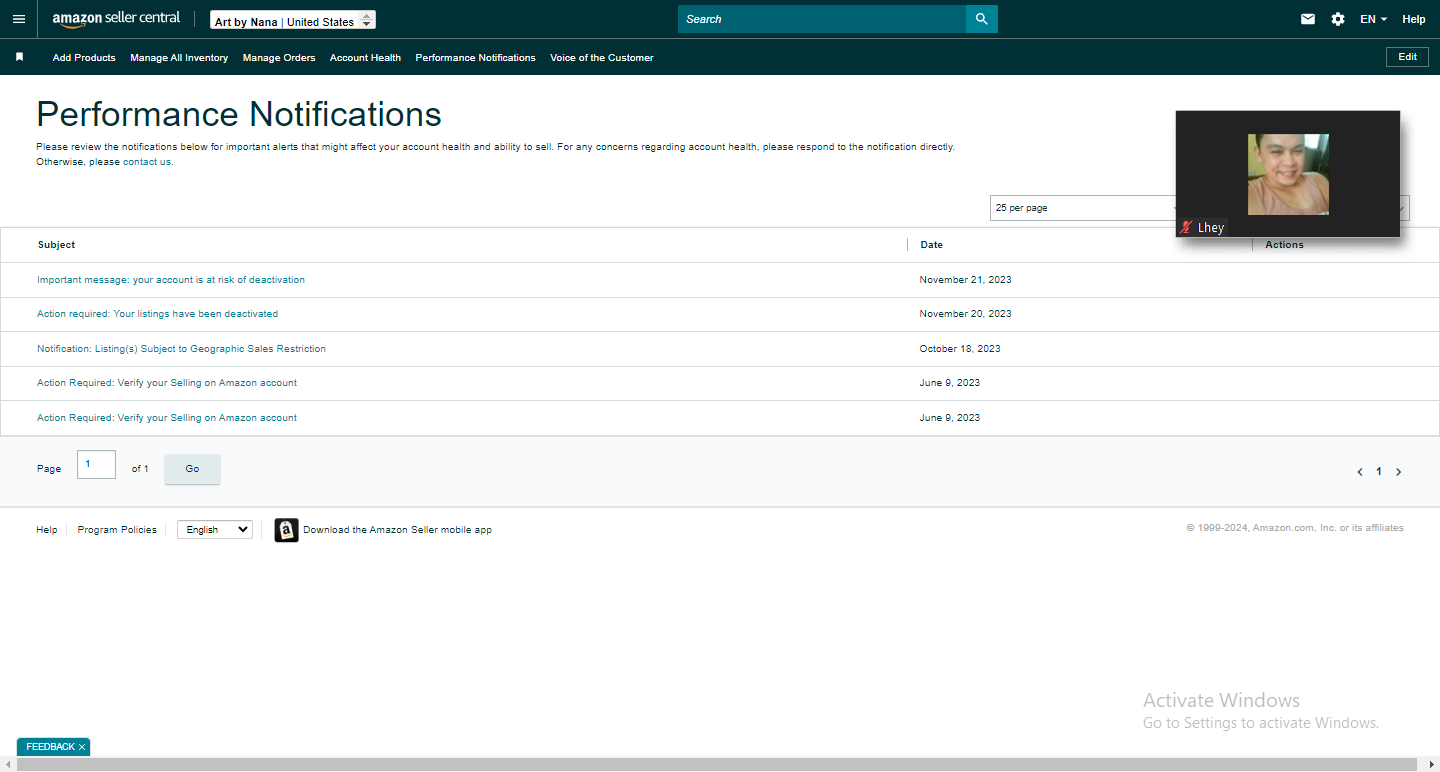Open the Help link in the header
This screenshot has height=772, width=1440.
coord(1414,19)
